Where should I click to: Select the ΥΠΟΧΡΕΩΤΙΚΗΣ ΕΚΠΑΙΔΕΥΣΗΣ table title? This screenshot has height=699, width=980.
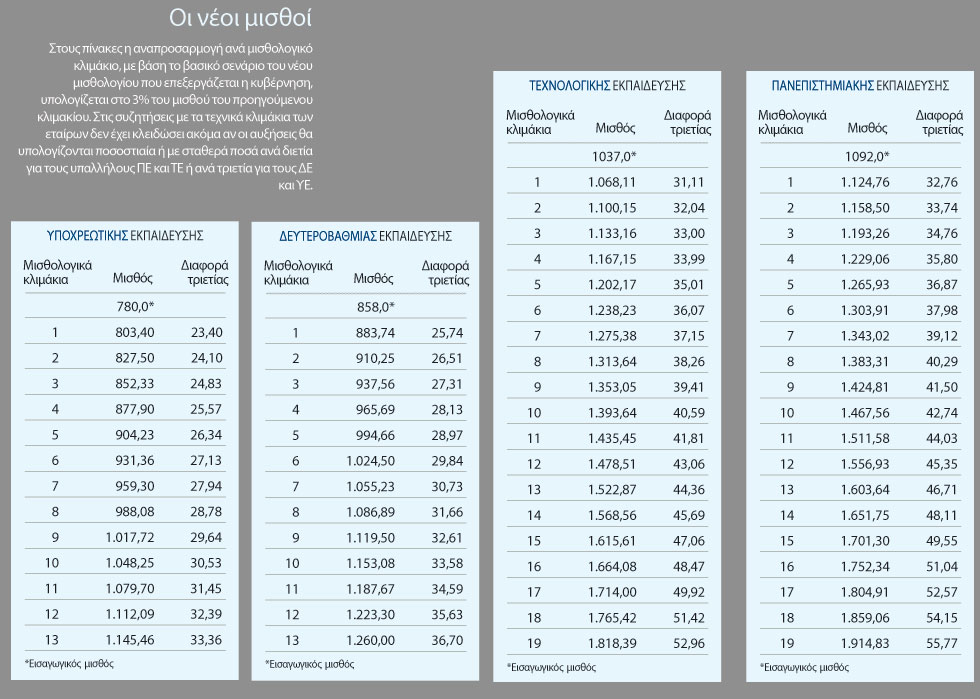tap(125, 236)
